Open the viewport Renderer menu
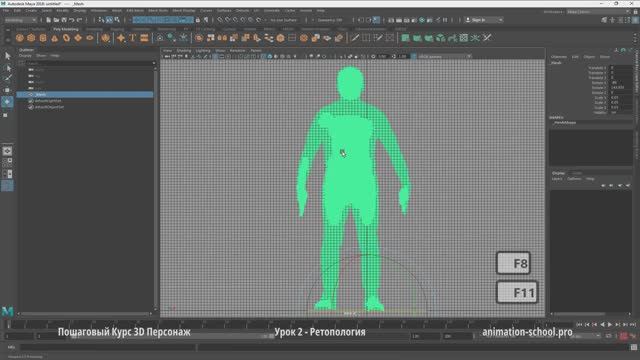The image size is (640, 360). tap(238, 51)
